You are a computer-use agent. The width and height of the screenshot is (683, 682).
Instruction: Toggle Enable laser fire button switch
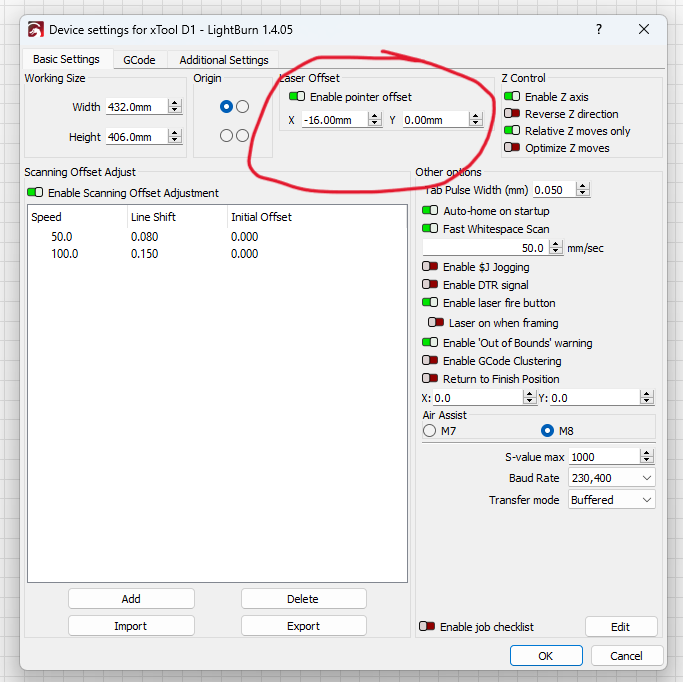[x=430, y=302]
